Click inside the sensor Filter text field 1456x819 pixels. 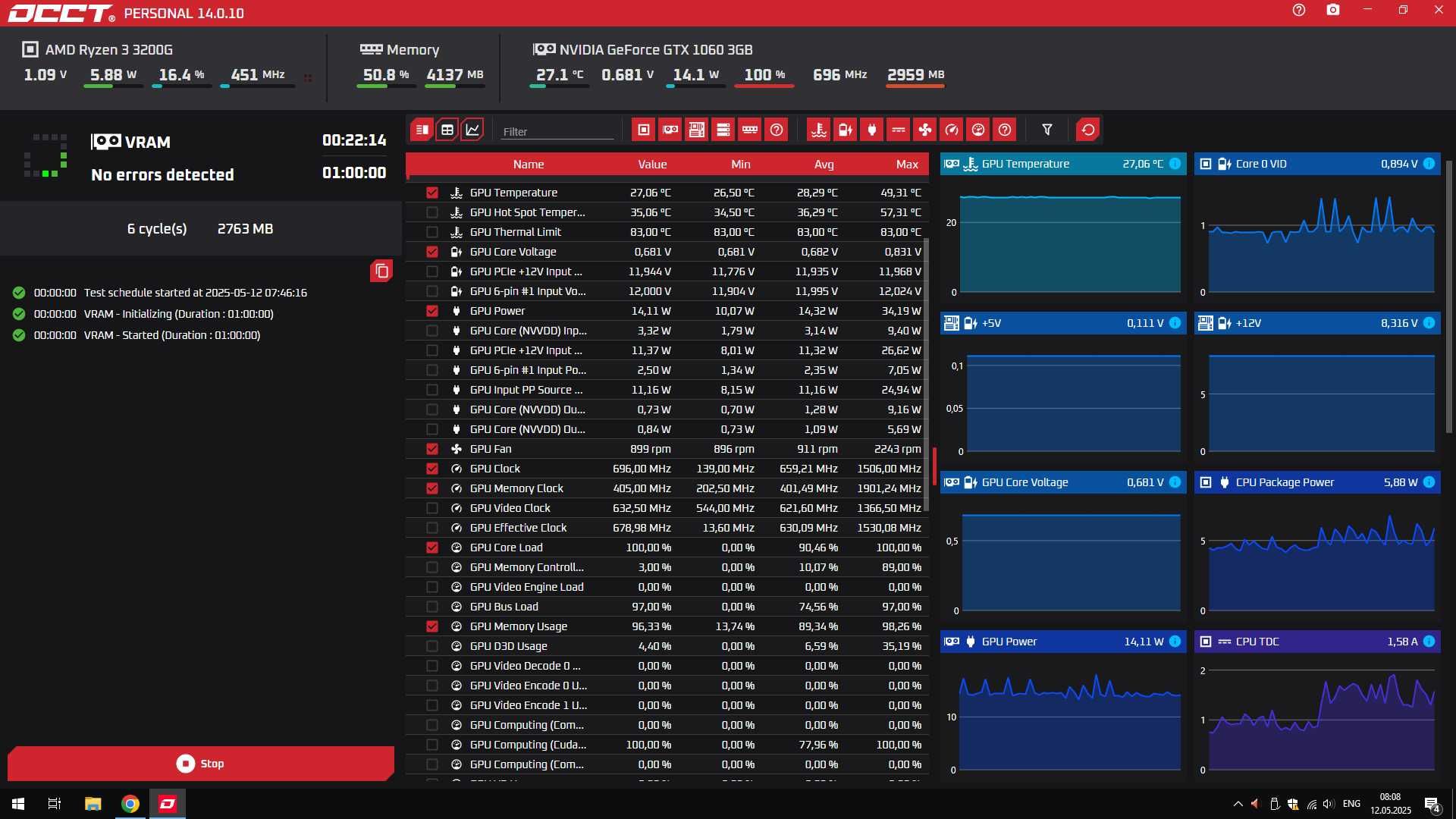557,131
